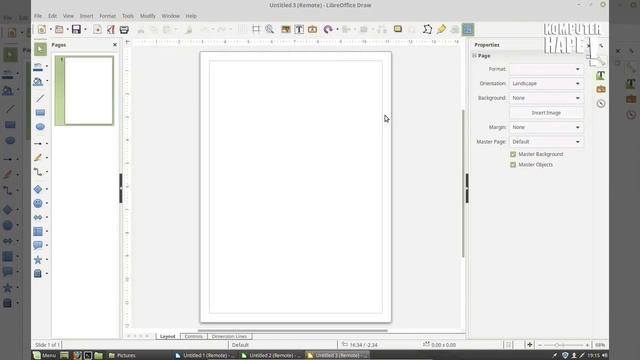Image resolution: width=640 pixels, height=360 pixels.
Task: Pick the Ellipse shape tool
Action: click(x=40, y=127)
